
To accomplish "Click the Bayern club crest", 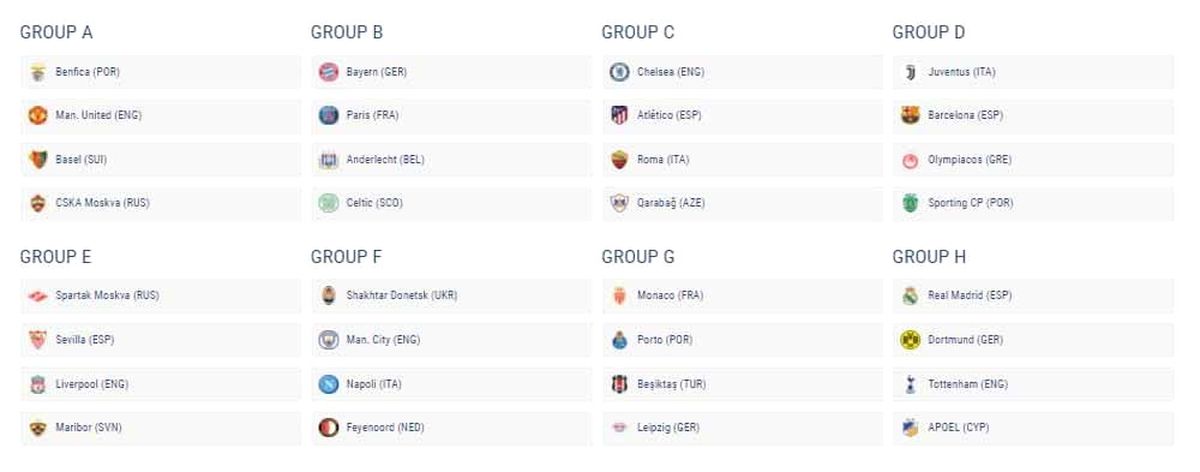I will point(328,72).
